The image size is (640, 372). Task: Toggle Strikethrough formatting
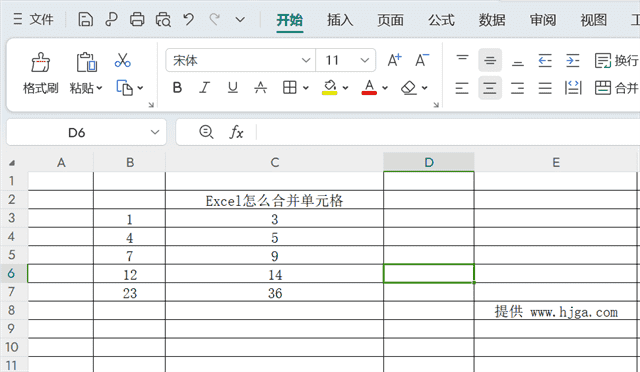coord(260,87)
